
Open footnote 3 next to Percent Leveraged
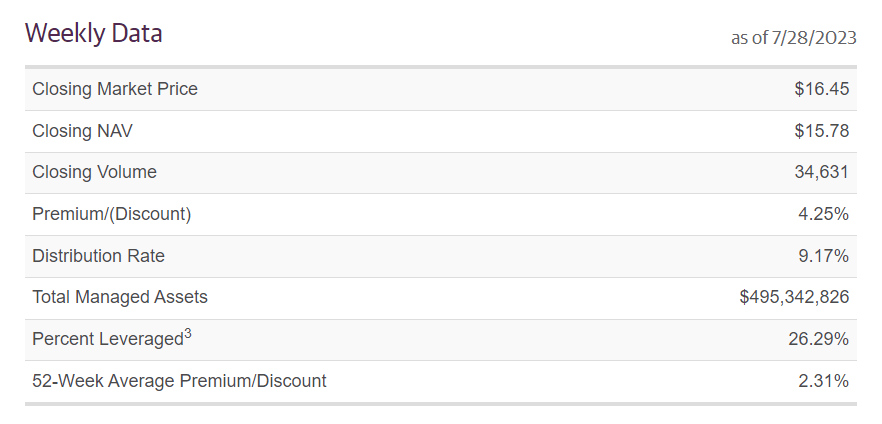(x=187, y=334)
